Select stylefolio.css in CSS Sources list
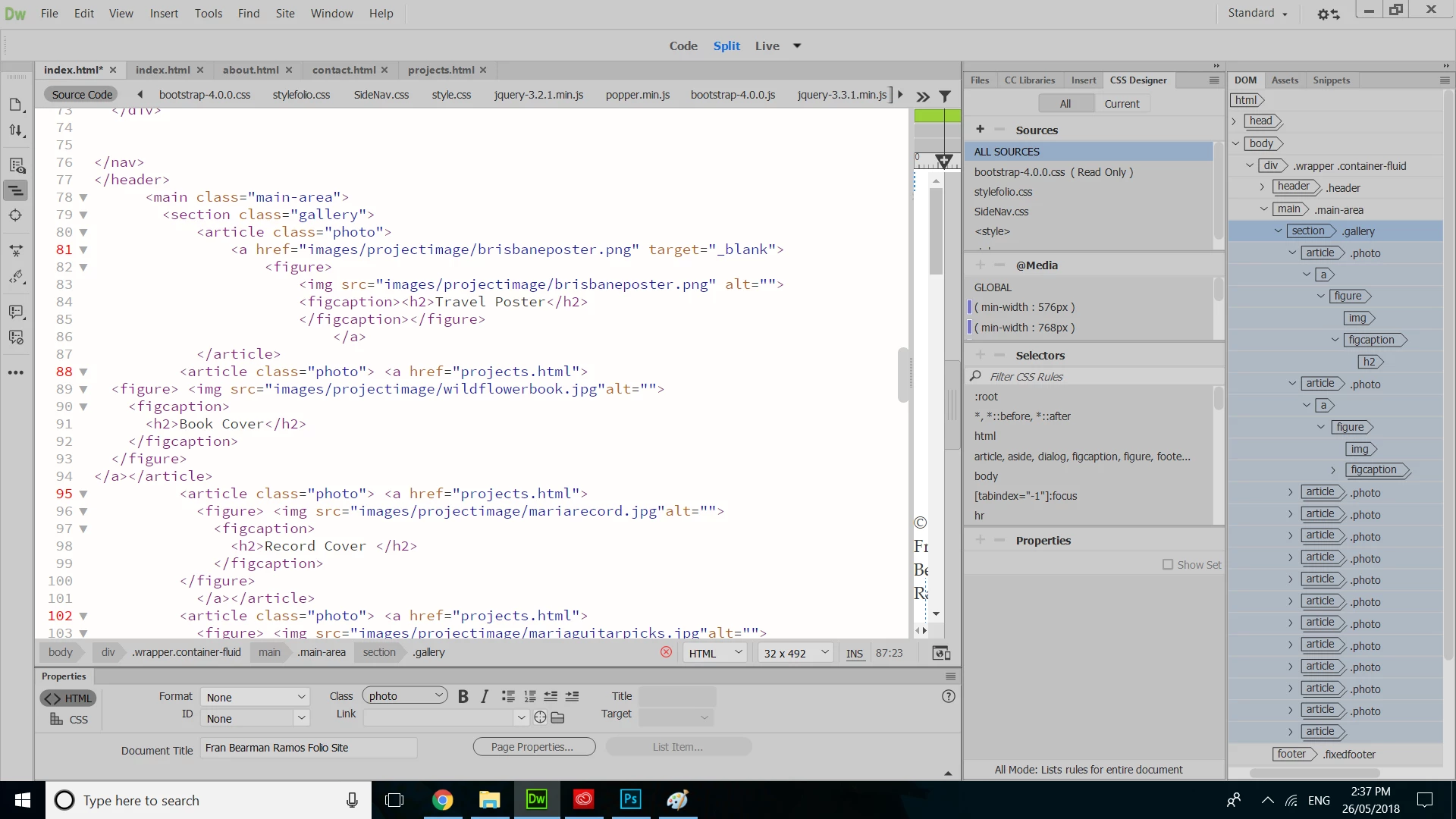This screenshot has height=819, width=1456. 1003,192
